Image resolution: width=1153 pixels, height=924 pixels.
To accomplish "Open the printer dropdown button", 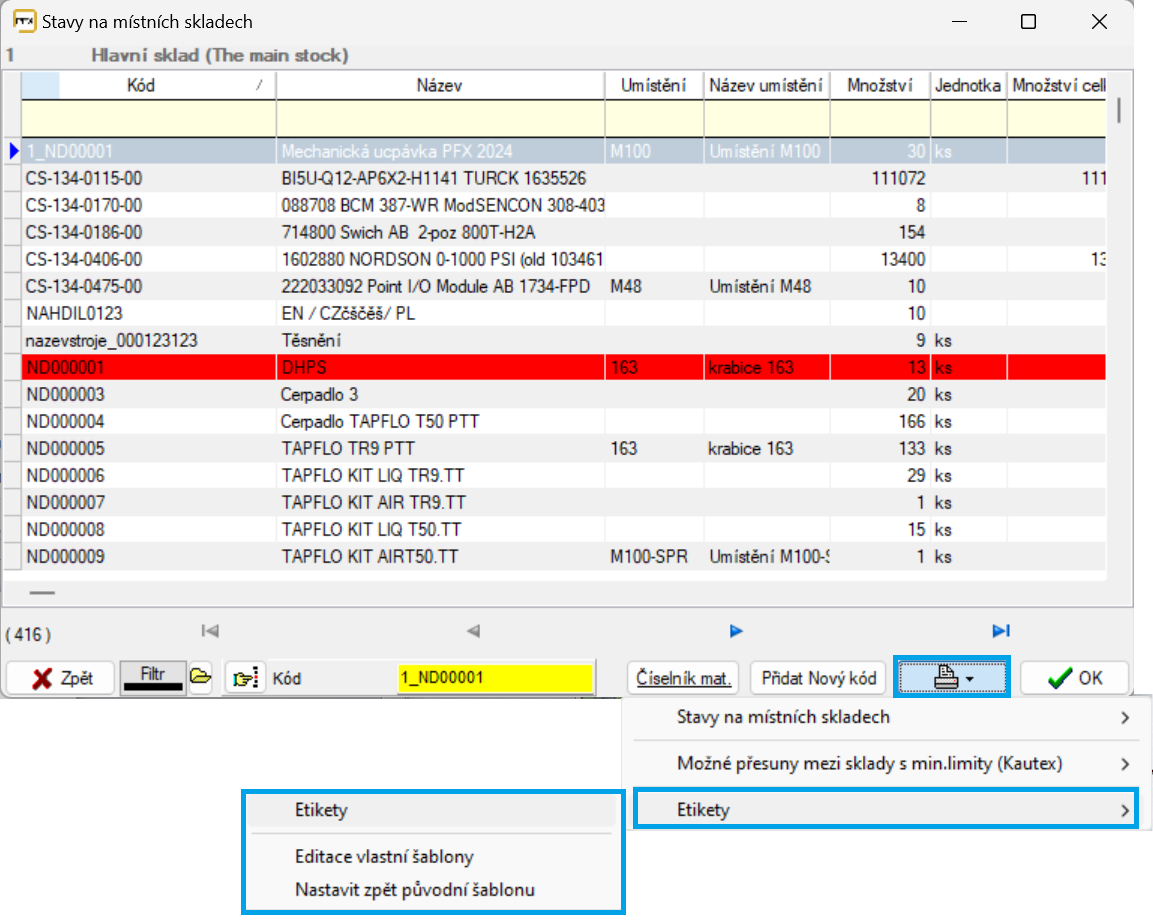I will (953, 678).
